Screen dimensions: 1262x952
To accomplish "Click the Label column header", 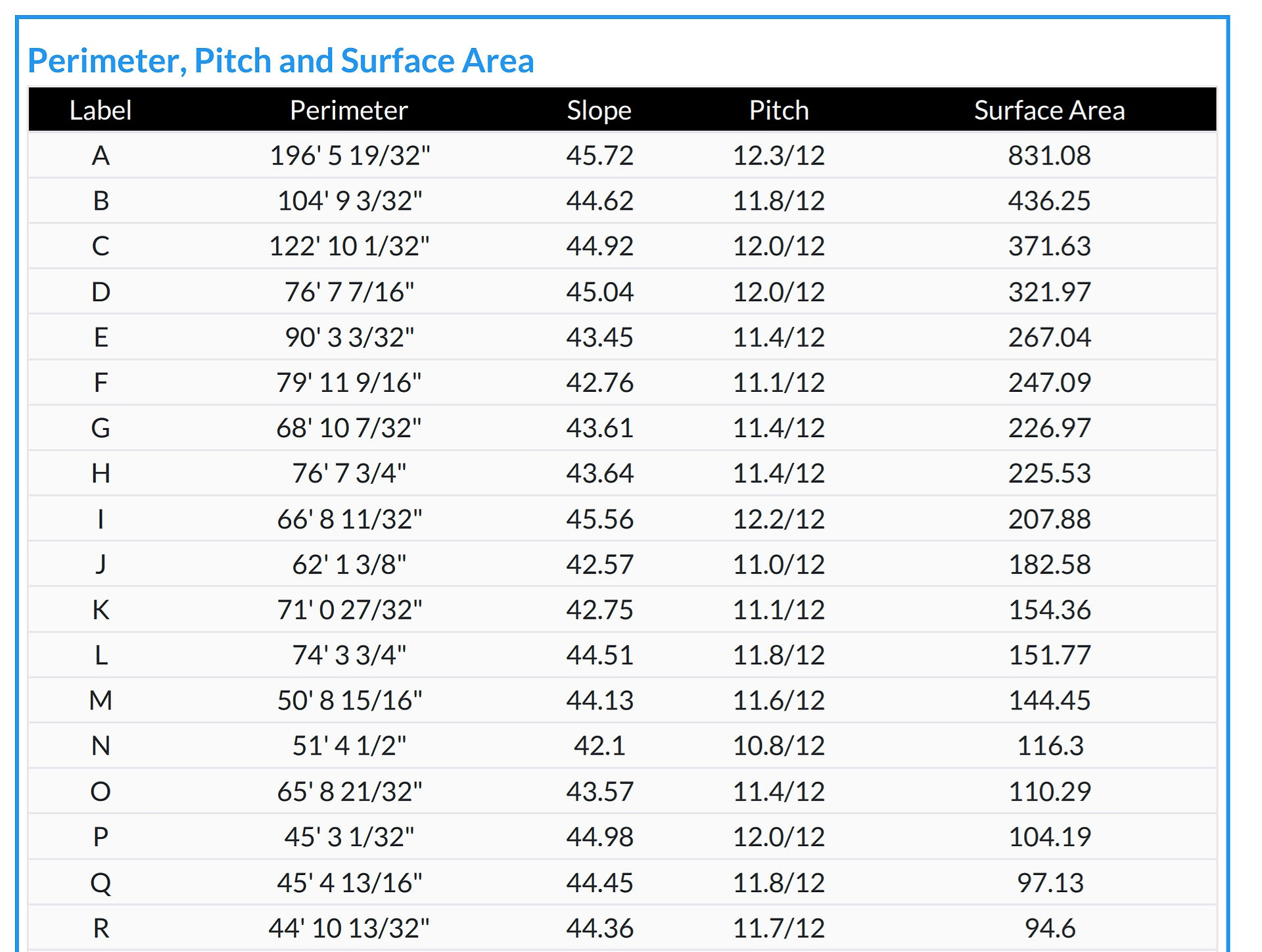I will click(x=101, y=110).
